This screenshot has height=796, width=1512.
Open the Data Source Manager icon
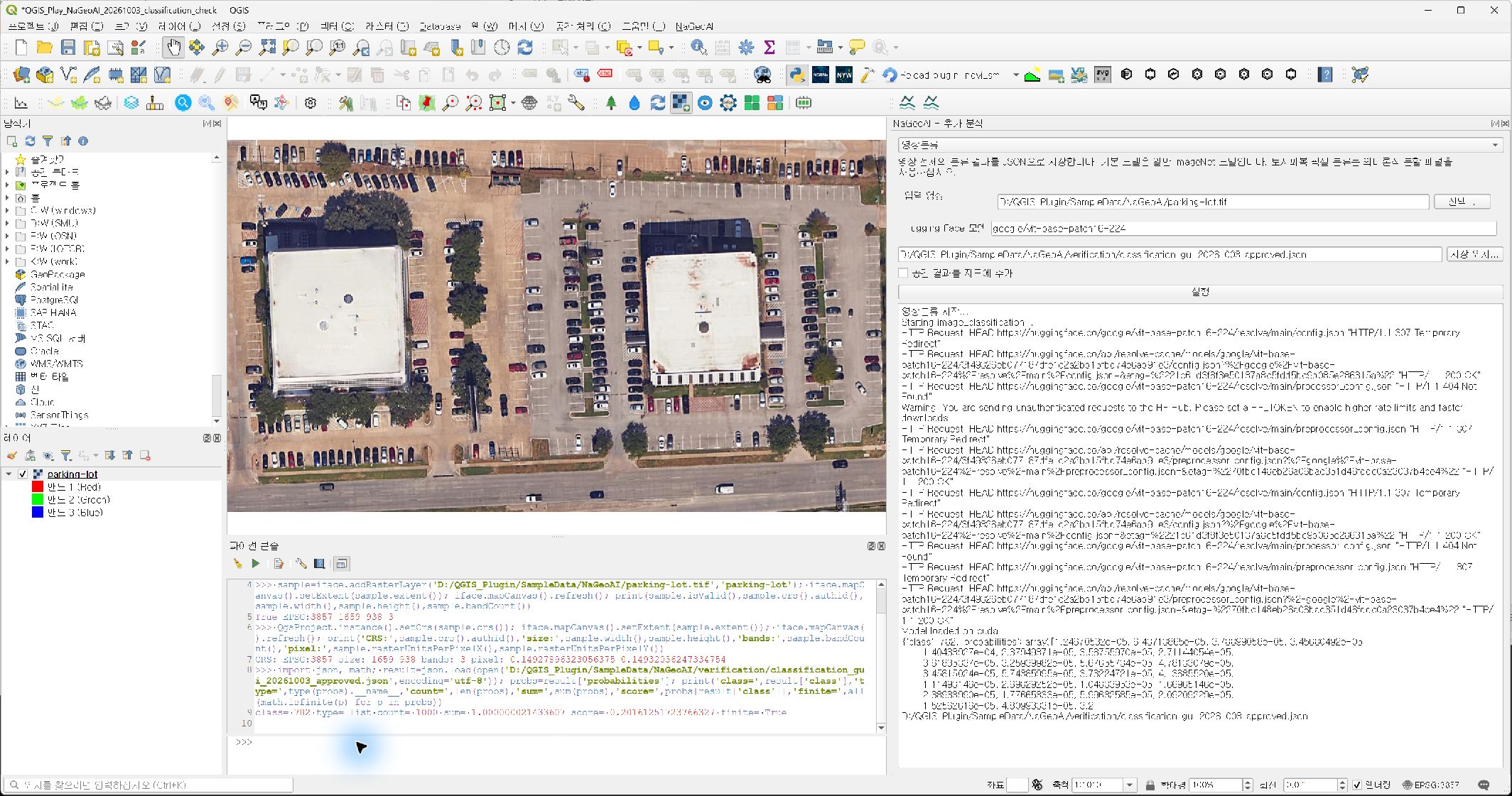[x=21, y=75]
